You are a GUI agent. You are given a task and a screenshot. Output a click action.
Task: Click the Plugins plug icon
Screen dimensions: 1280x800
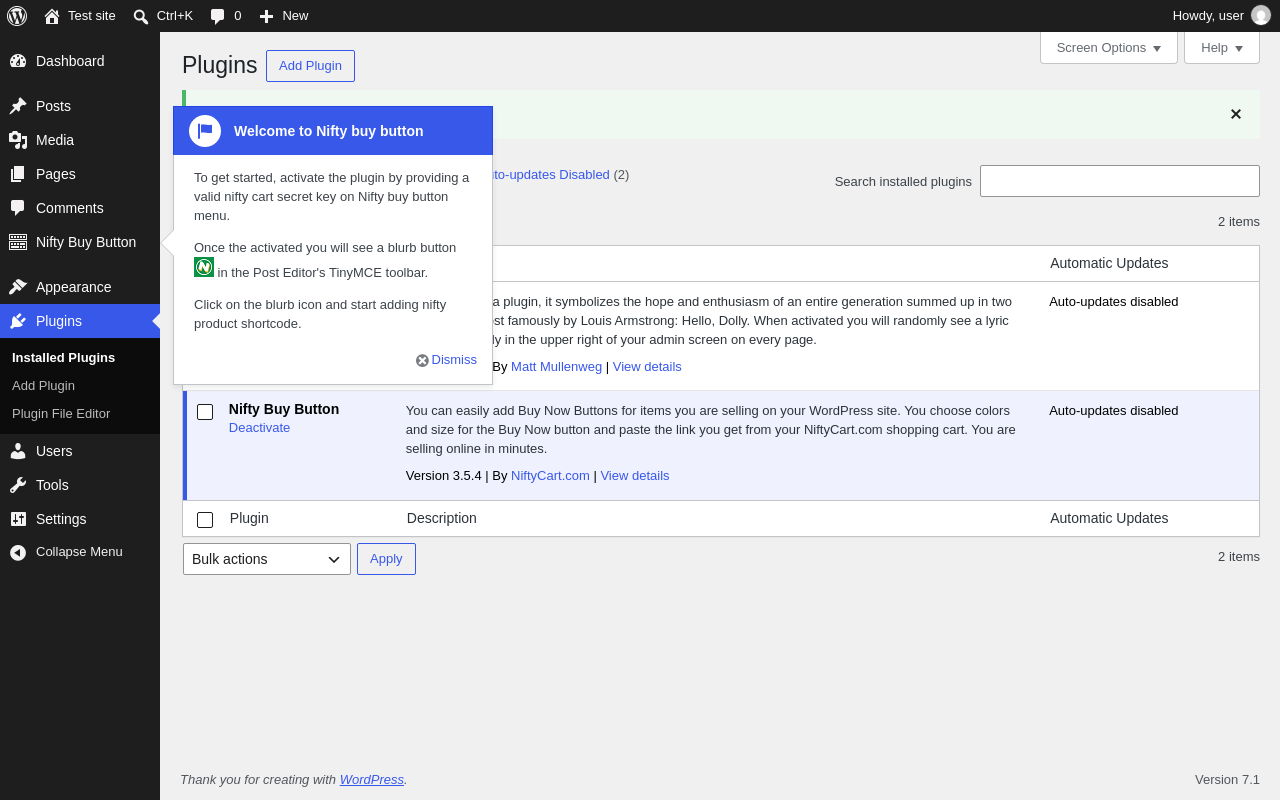[18, 321]
